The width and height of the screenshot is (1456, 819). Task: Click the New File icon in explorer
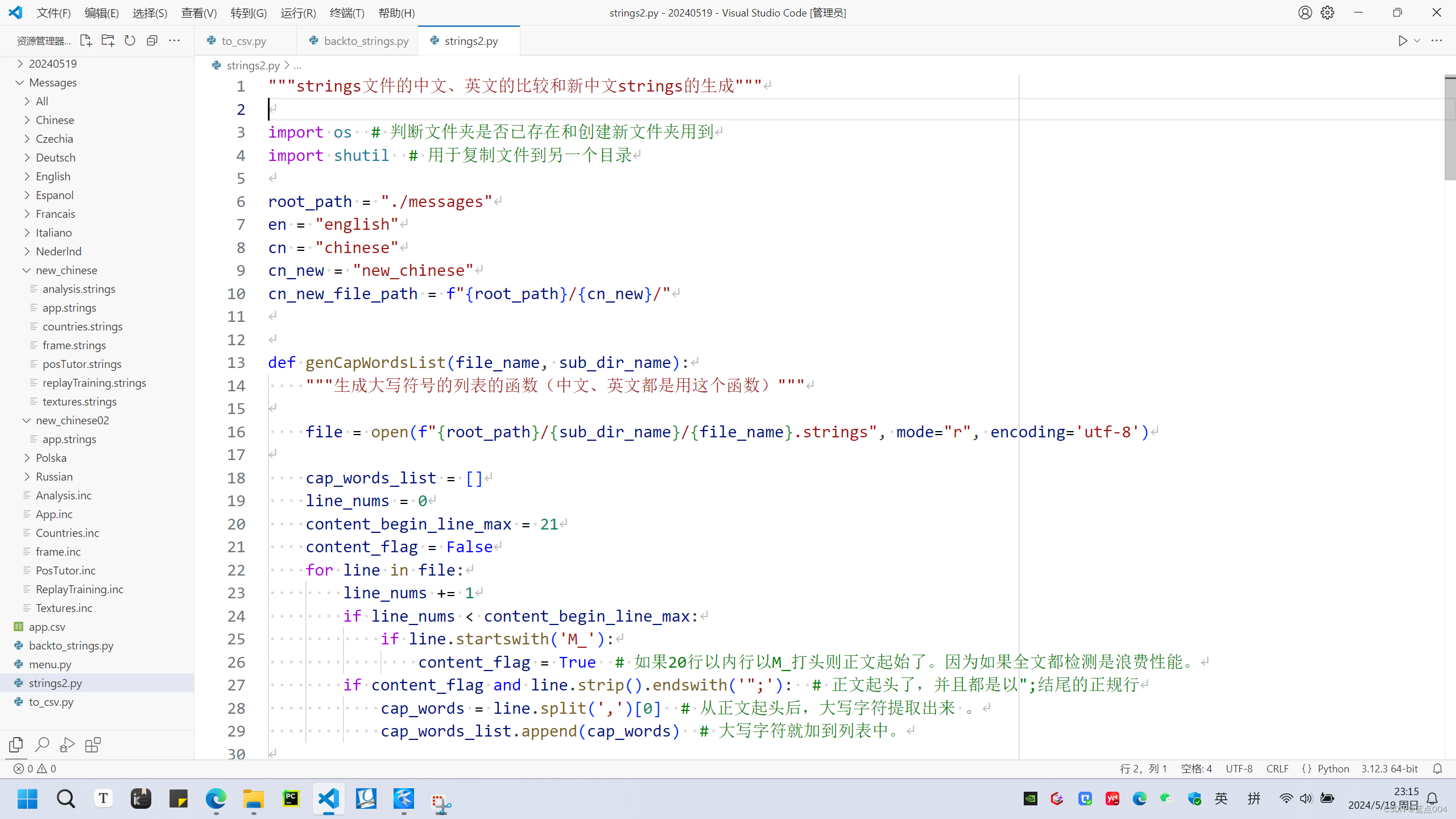pyautogui.click(x=85, y=40)
